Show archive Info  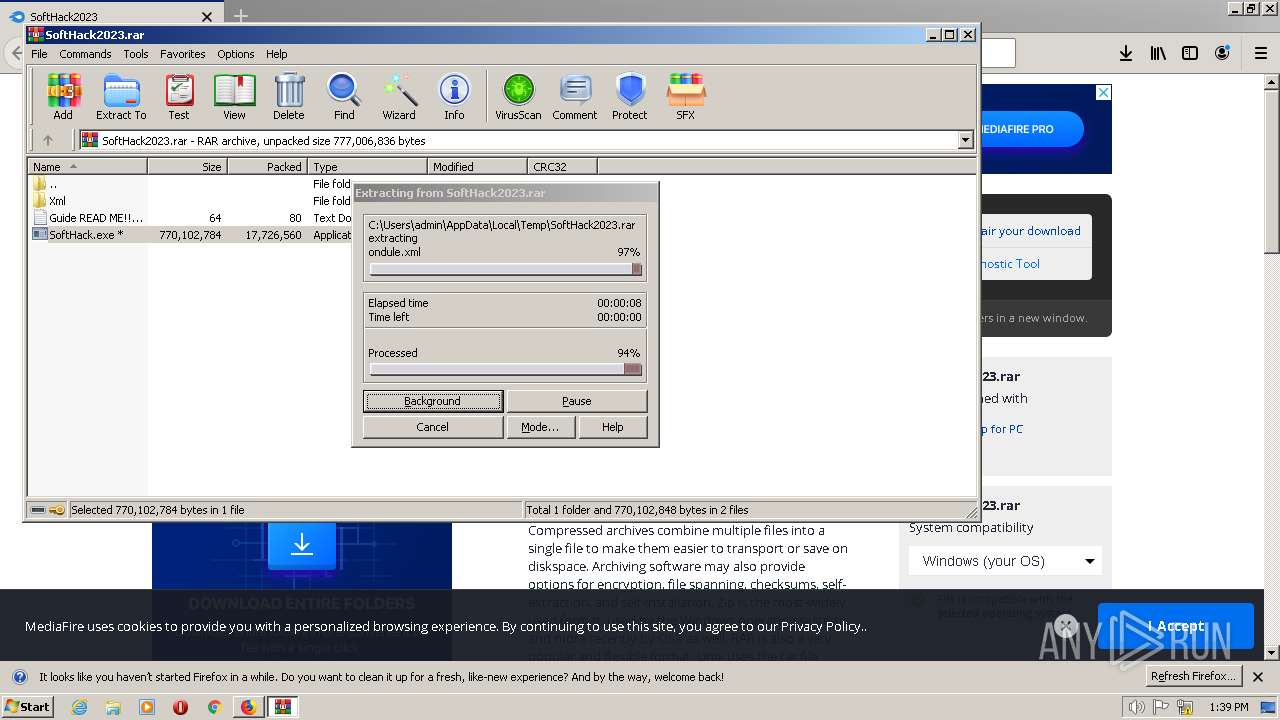[x=454, y=97]
